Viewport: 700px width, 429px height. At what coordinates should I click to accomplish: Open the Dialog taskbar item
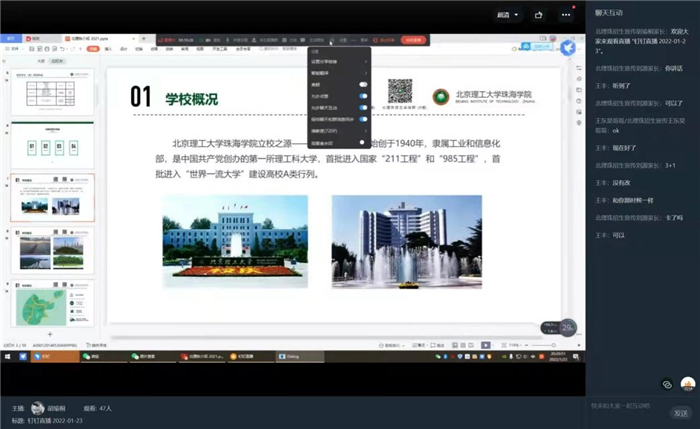[x=300, y=356]
